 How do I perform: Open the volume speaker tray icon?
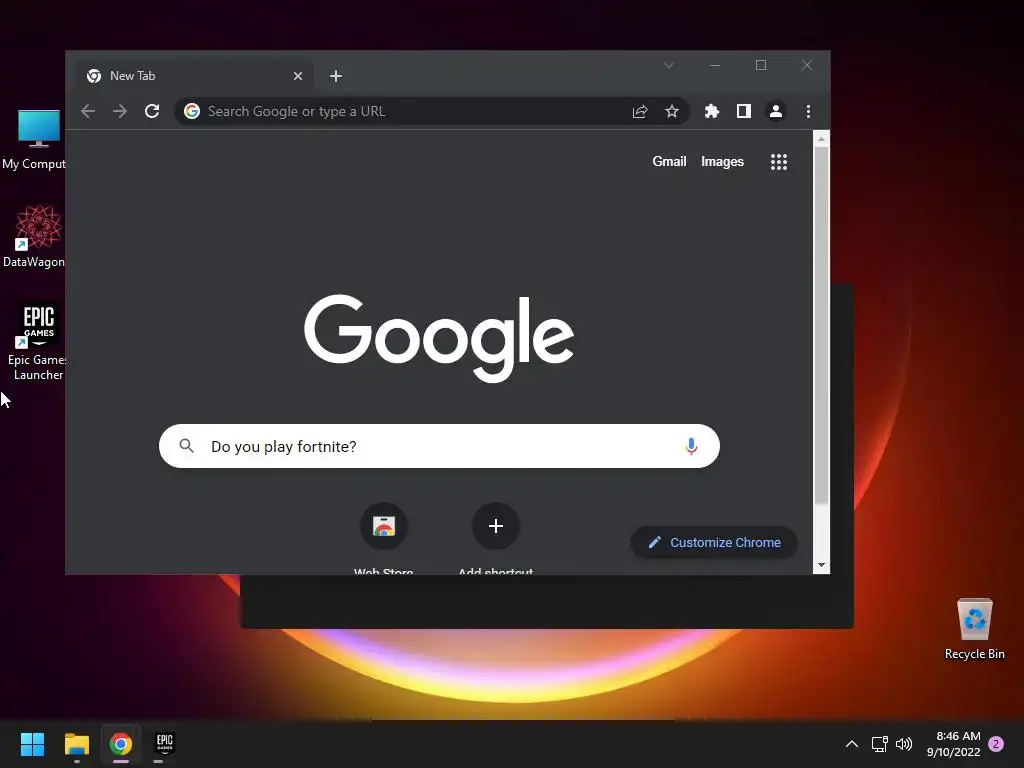[904, 744]
